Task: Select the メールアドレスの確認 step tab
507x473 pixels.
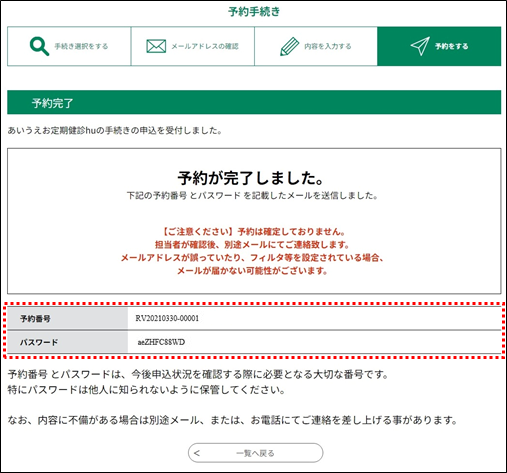Action: click(193, 46)
